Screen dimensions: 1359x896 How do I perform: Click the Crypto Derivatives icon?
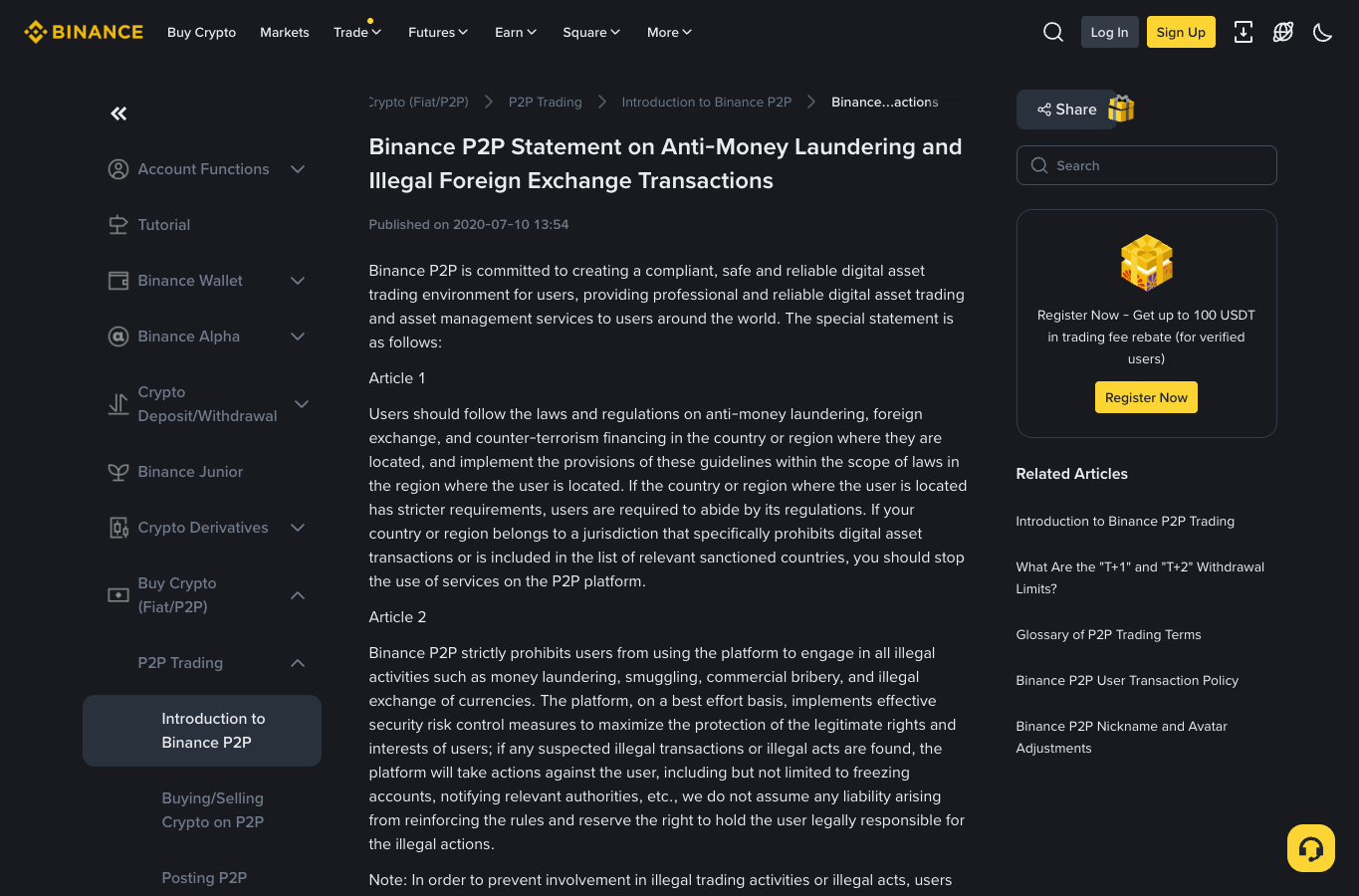(118, 528)
